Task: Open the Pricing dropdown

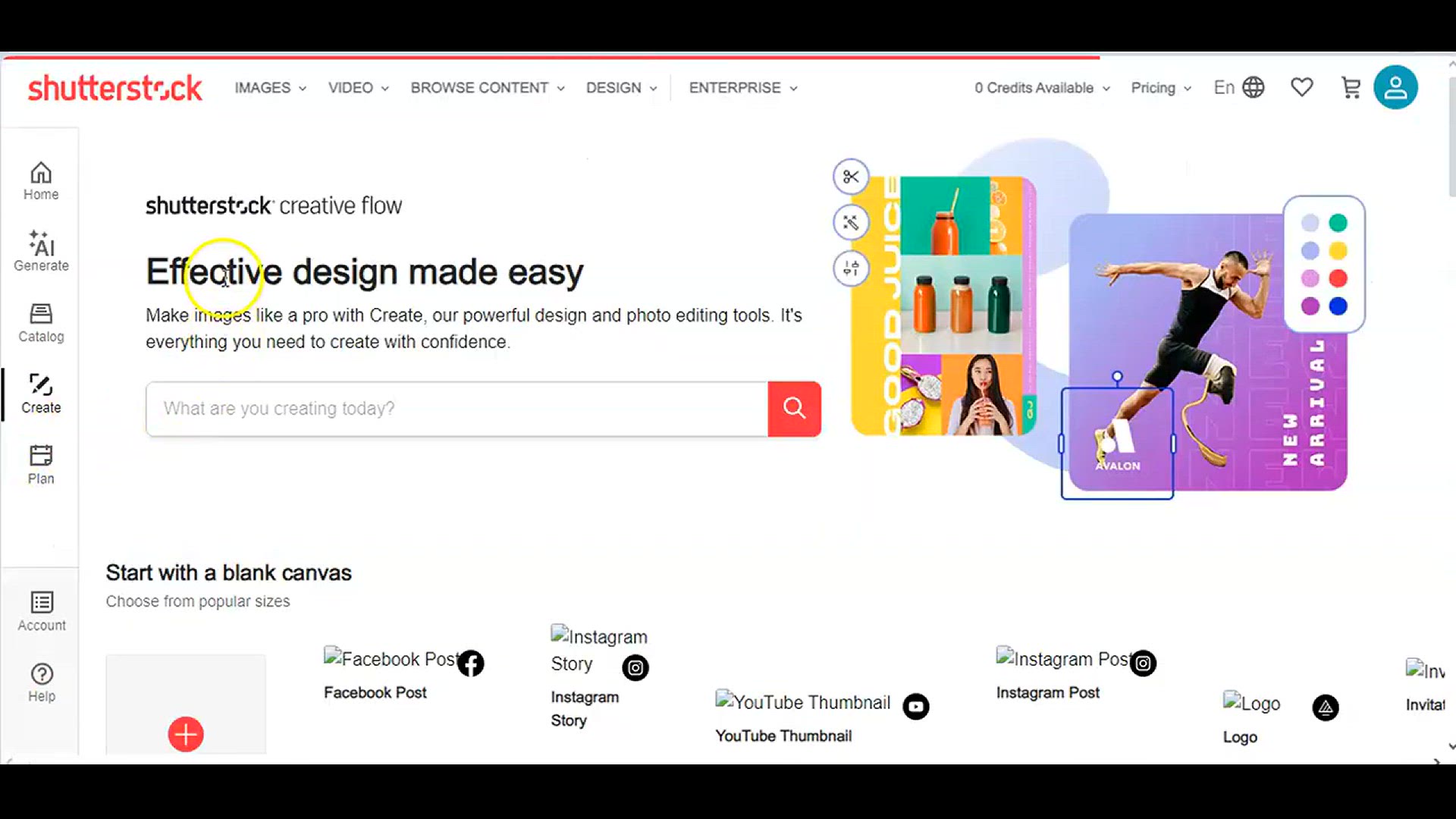Action: [x=1161, y=88]
